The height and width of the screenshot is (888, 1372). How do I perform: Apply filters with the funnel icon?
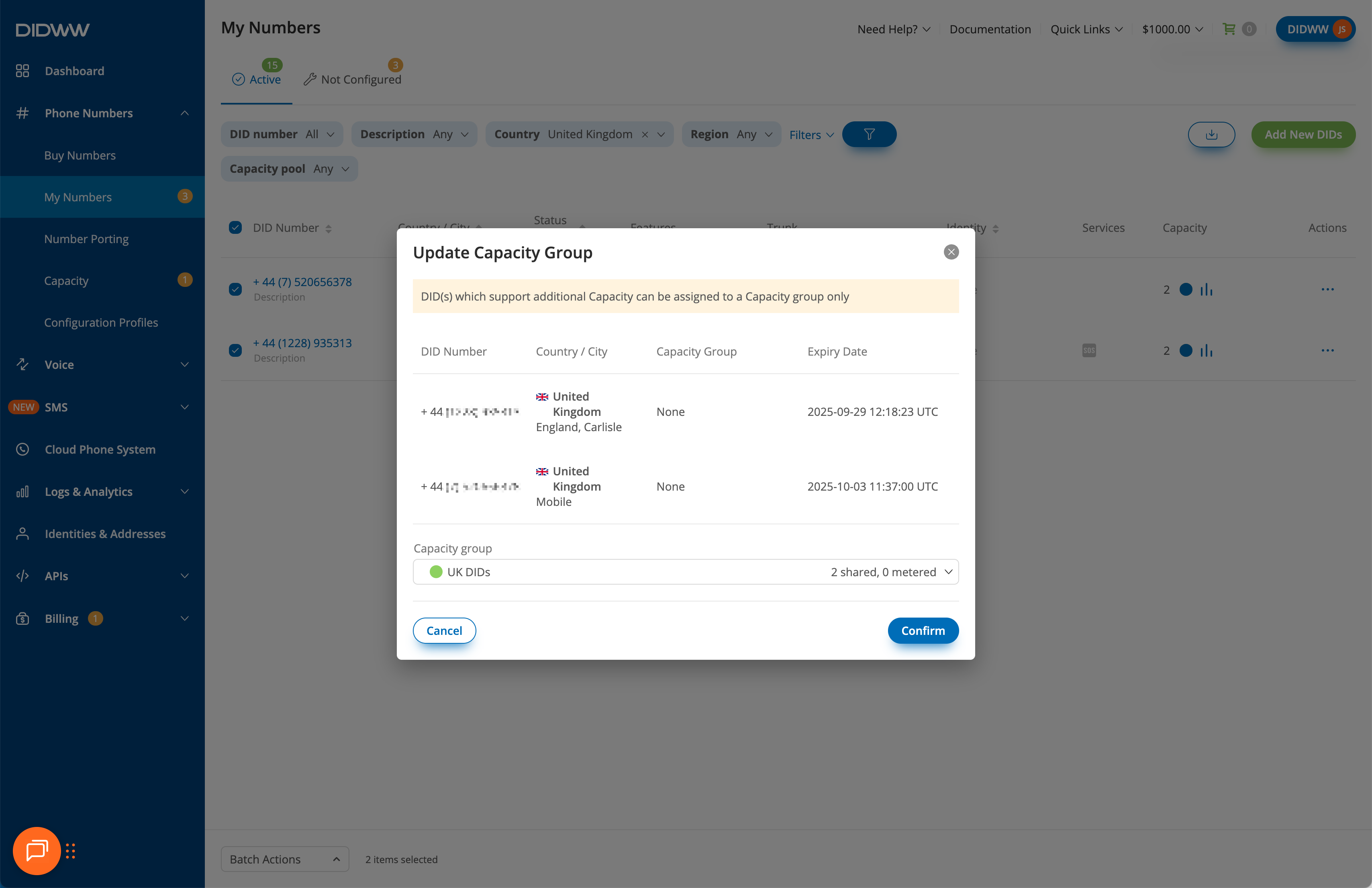(869, 134)
